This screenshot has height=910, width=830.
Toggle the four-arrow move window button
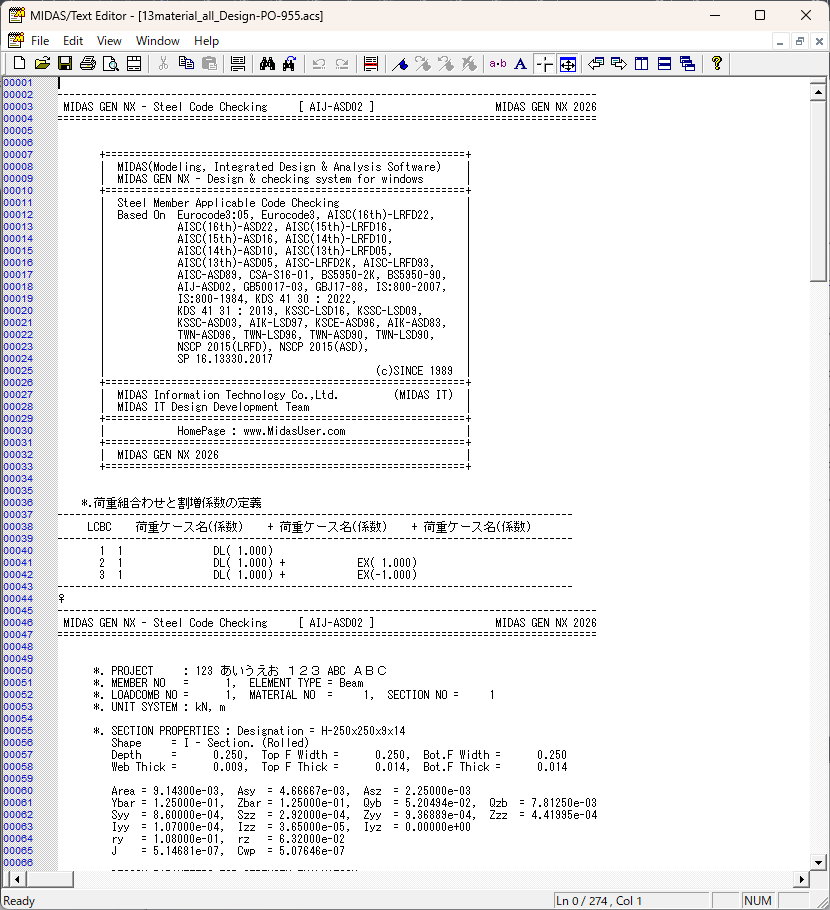click(x=568, y=64)
